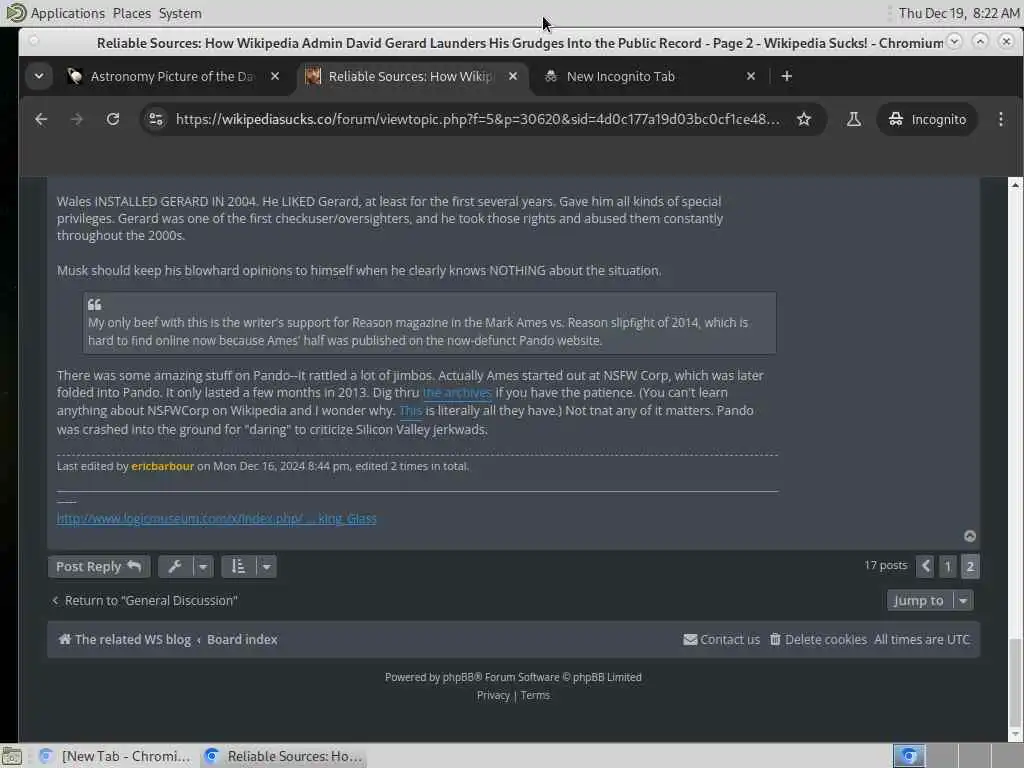Click the 'All times are UTC' text

922,640
